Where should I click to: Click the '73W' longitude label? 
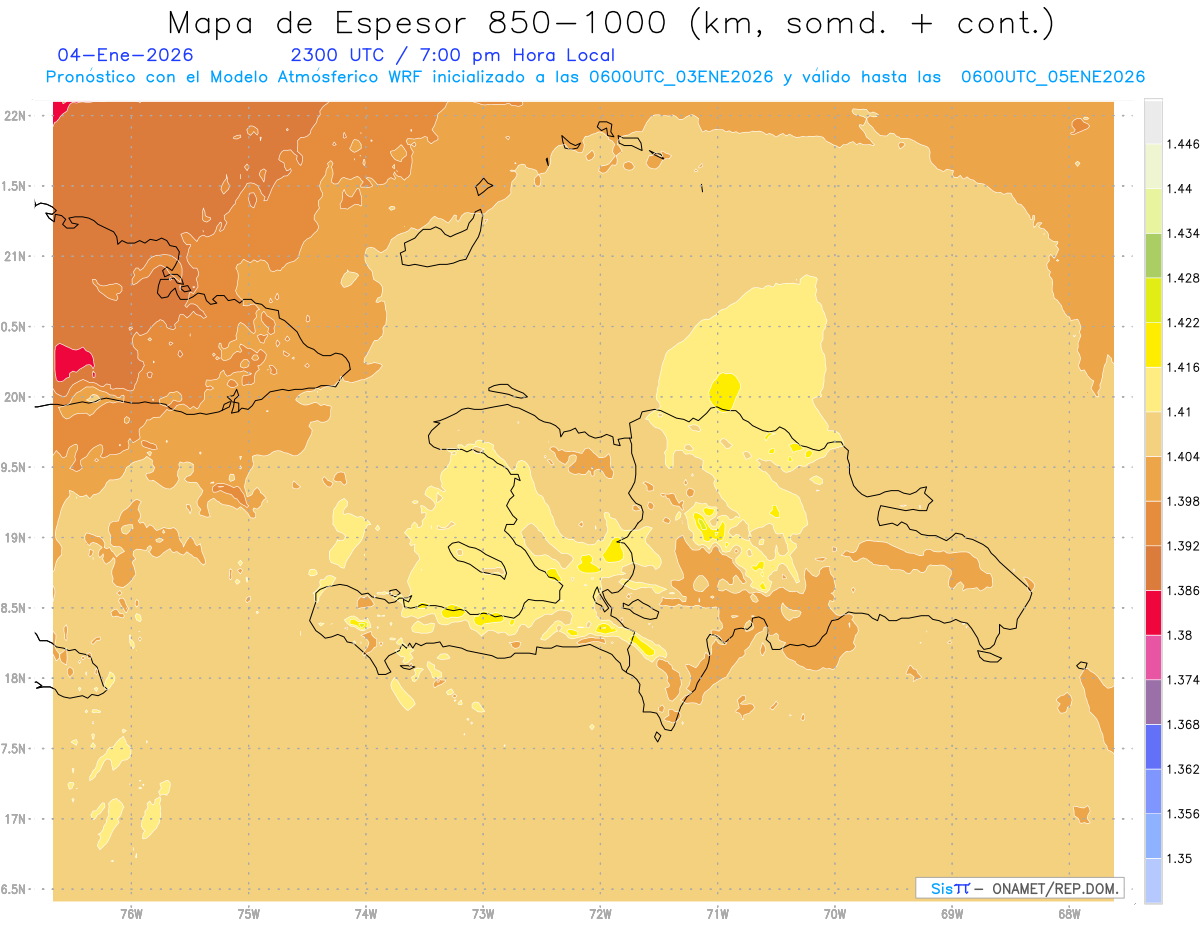pyautogui.click(x=483, y=913)
